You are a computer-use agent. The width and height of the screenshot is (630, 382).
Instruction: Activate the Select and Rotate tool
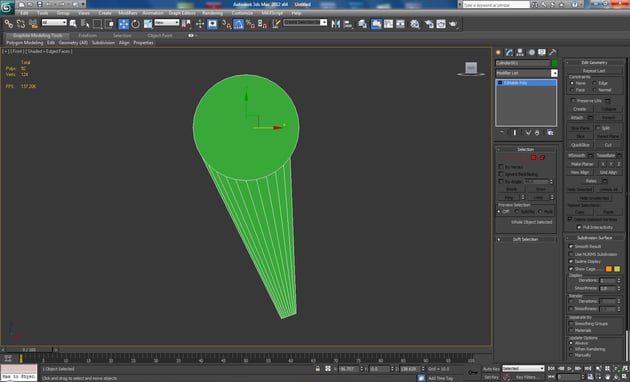(x=135, y=24)
